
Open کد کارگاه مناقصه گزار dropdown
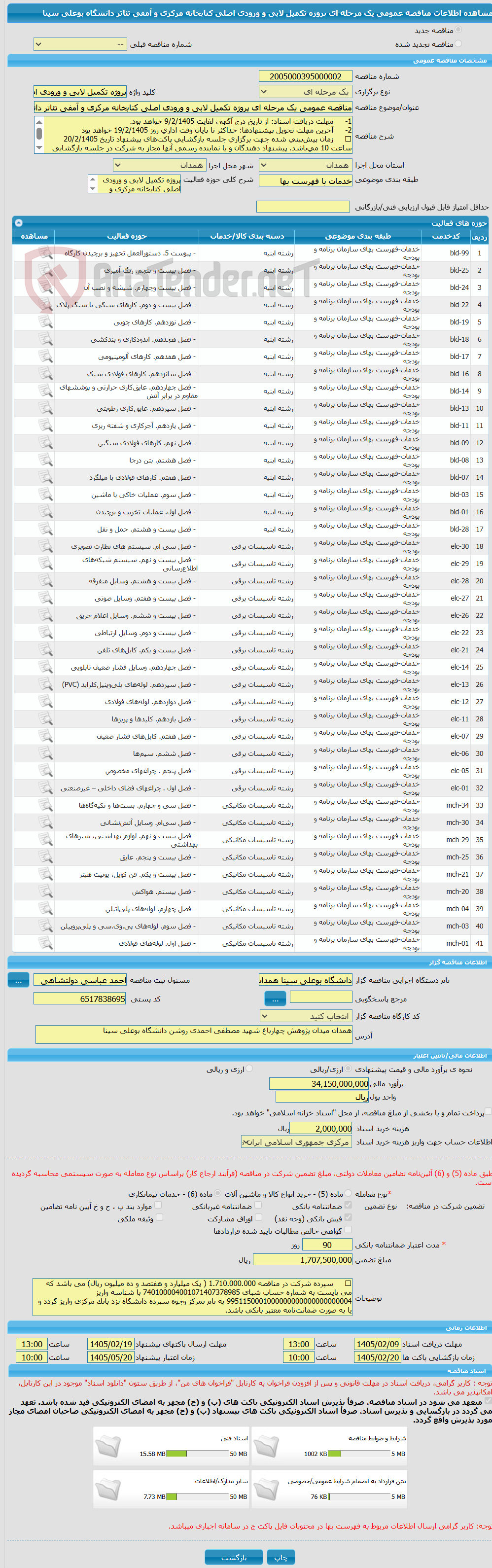[x=306, y=1016]
